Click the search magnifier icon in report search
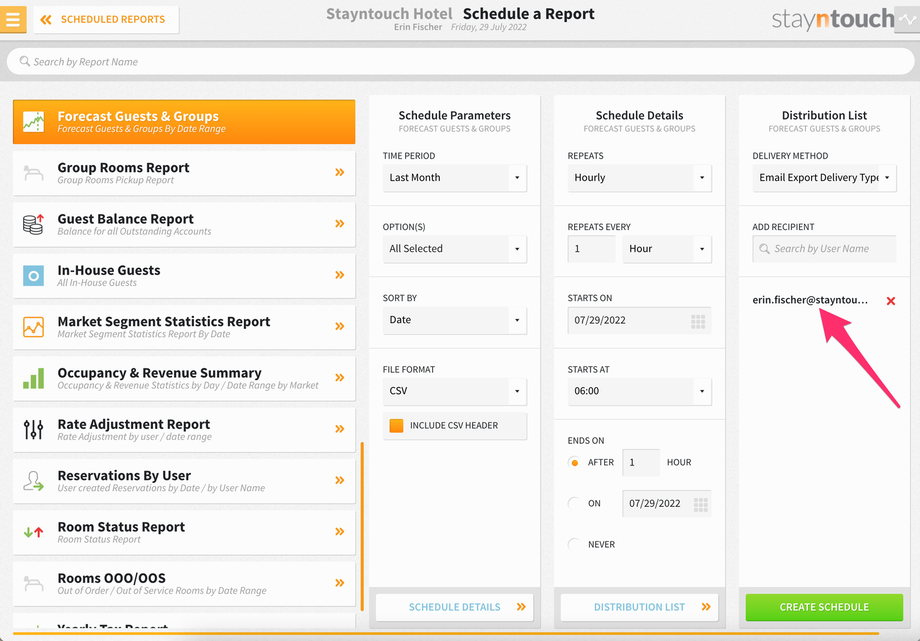This screenshot has height=641, width=920. coord(25,61)
